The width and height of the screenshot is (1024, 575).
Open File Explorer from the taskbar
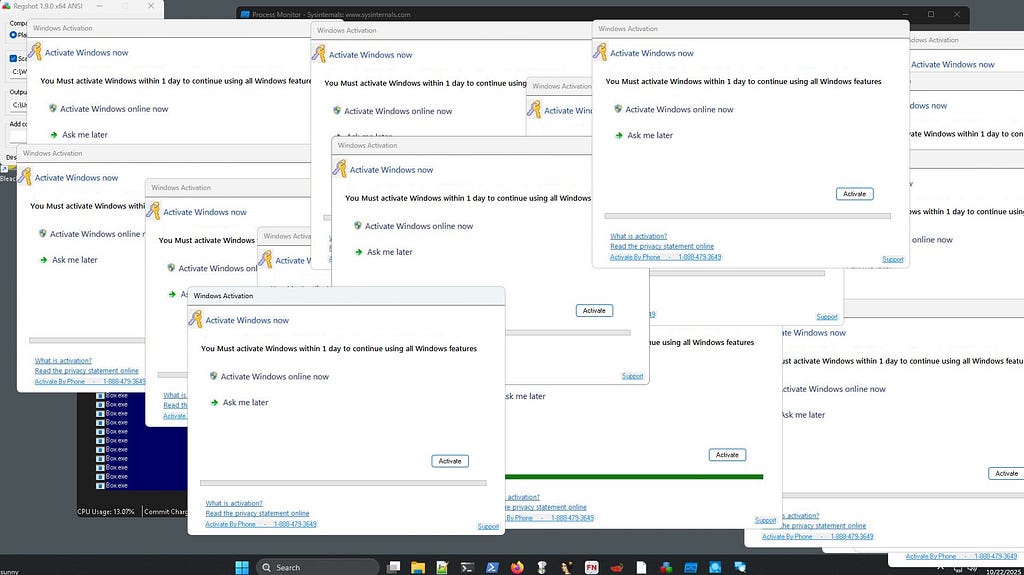(x=418, y=567)
